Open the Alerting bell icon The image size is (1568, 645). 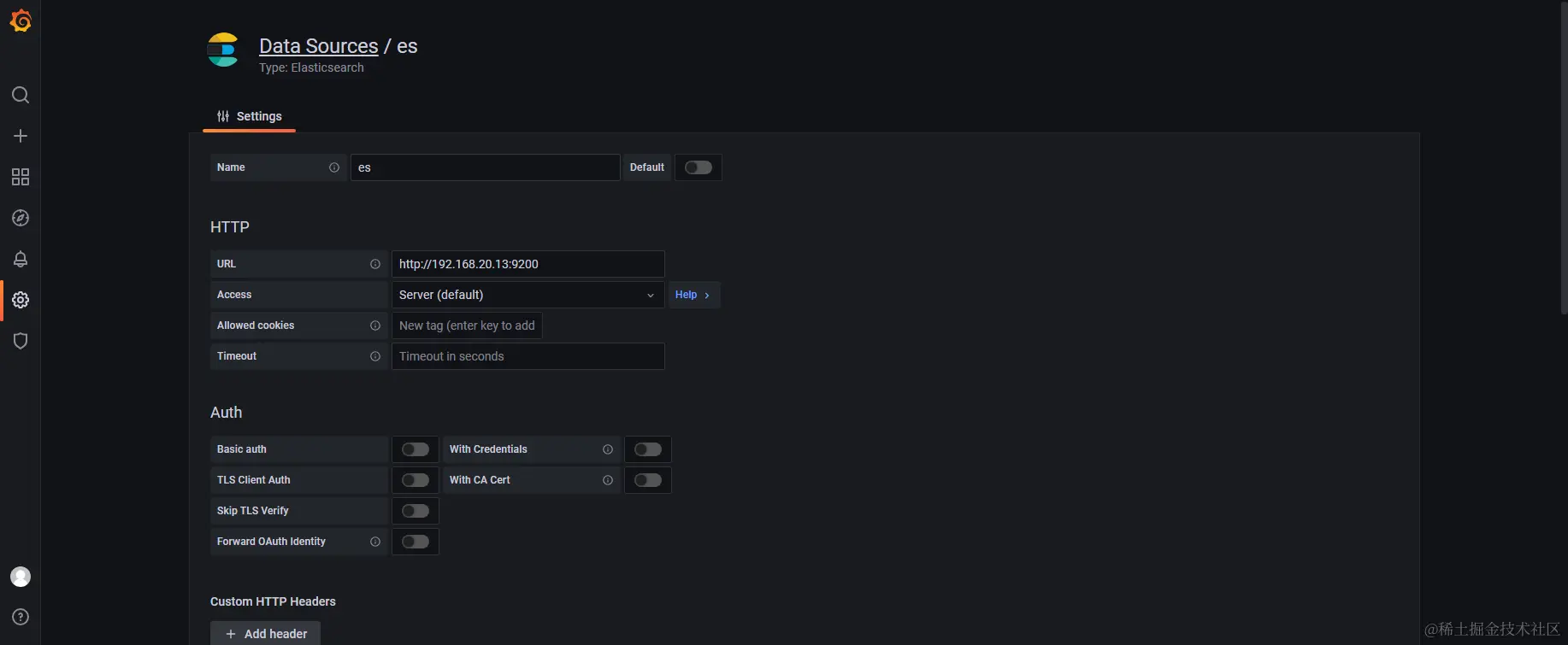pyautogui.click(x=21, y=259)
